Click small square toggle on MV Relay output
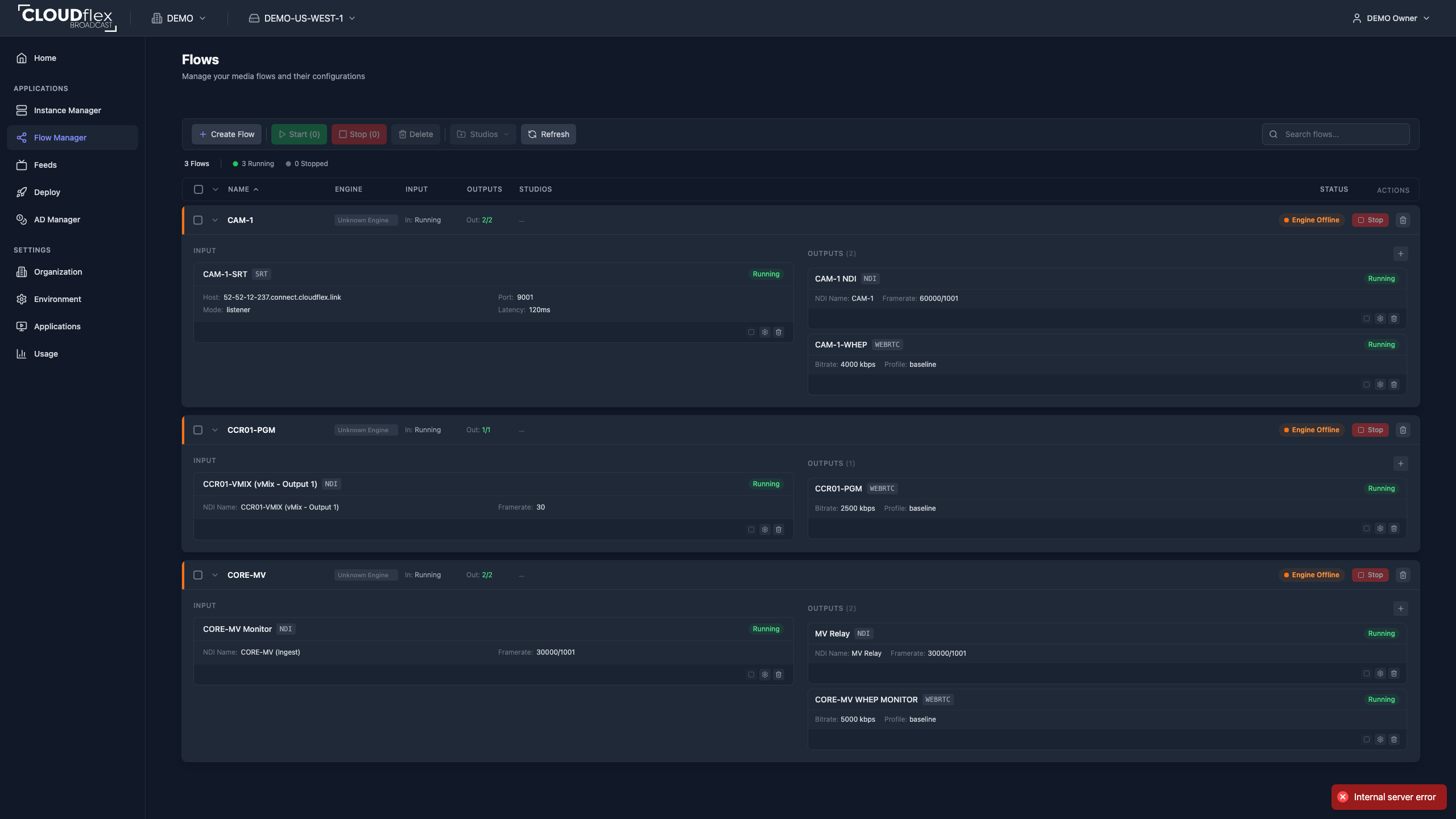Screen dimensions: 1456x819 pyautogui.click(x=1367, y=673)
